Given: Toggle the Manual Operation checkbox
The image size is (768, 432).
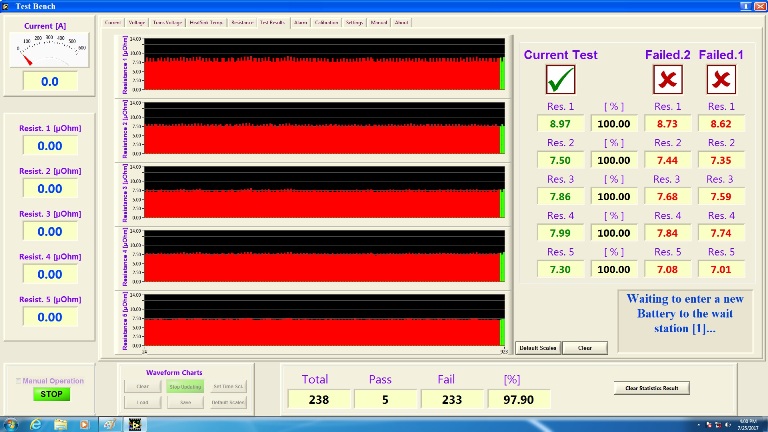Looking at the screenshot, I should [19, 381].
